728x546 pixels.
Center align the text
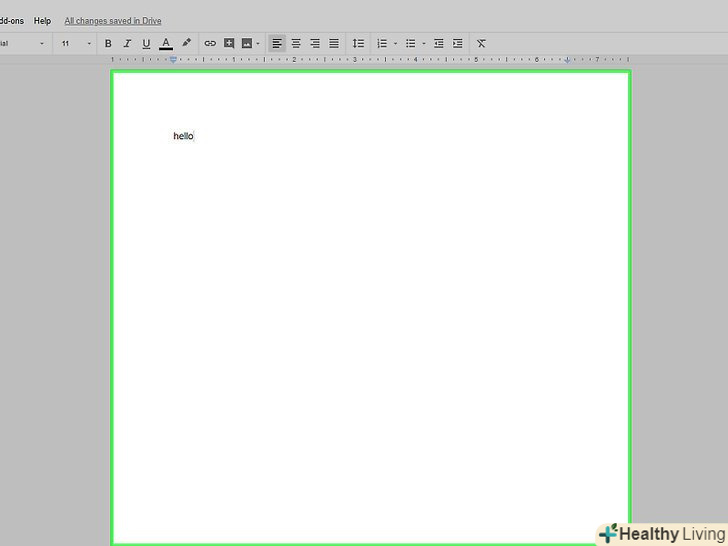click(x=296, y=44)
